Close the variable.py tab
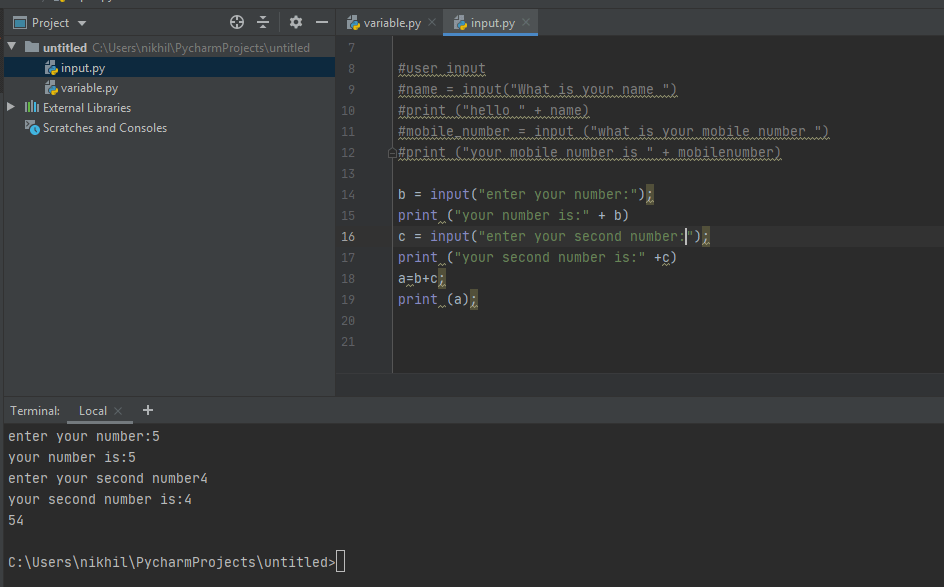Image resolution: width=944 pixels, height=587 pixels. tap(432, 22)
